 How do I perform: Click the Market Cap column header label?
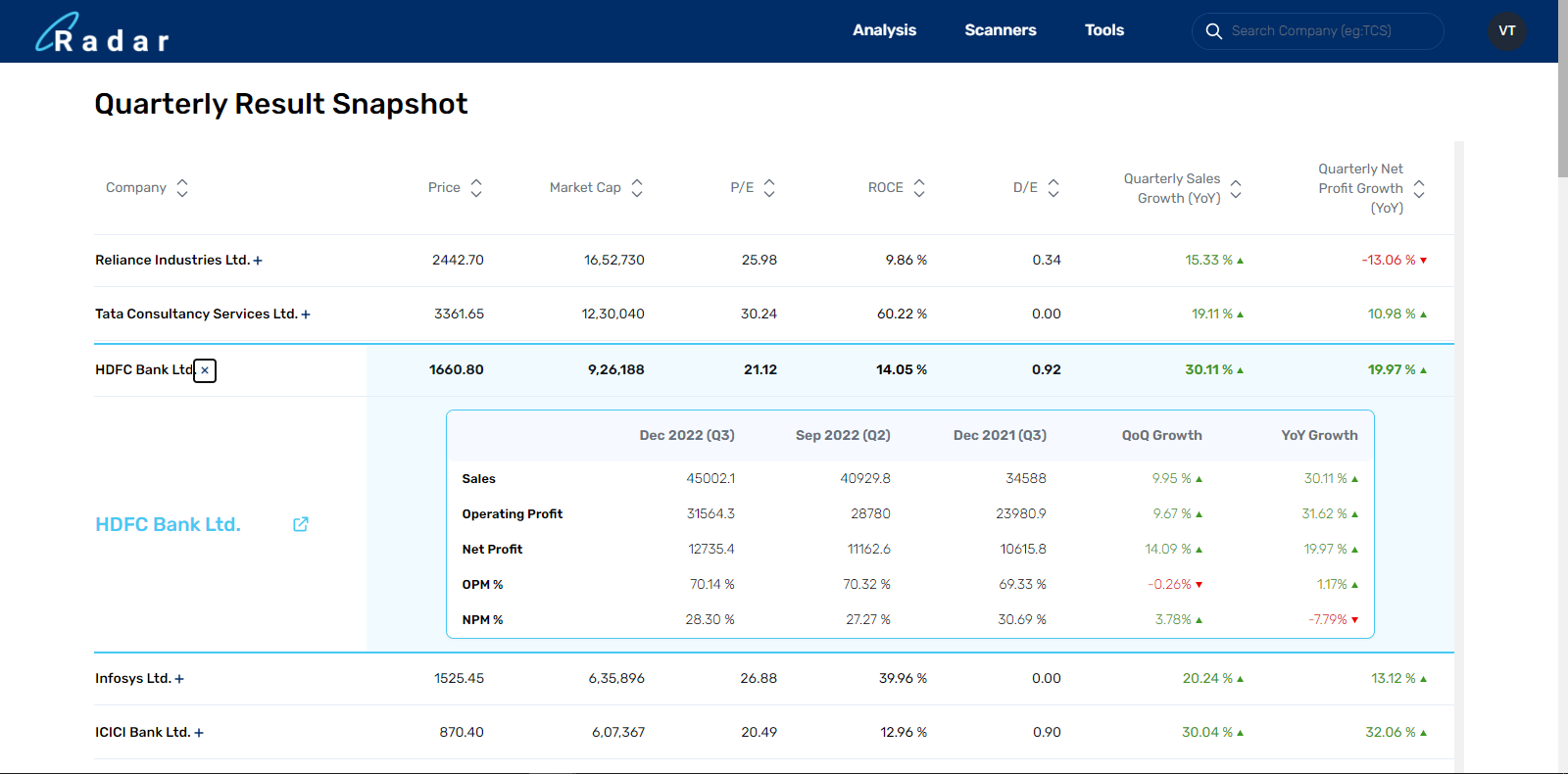tap(585, 187)
